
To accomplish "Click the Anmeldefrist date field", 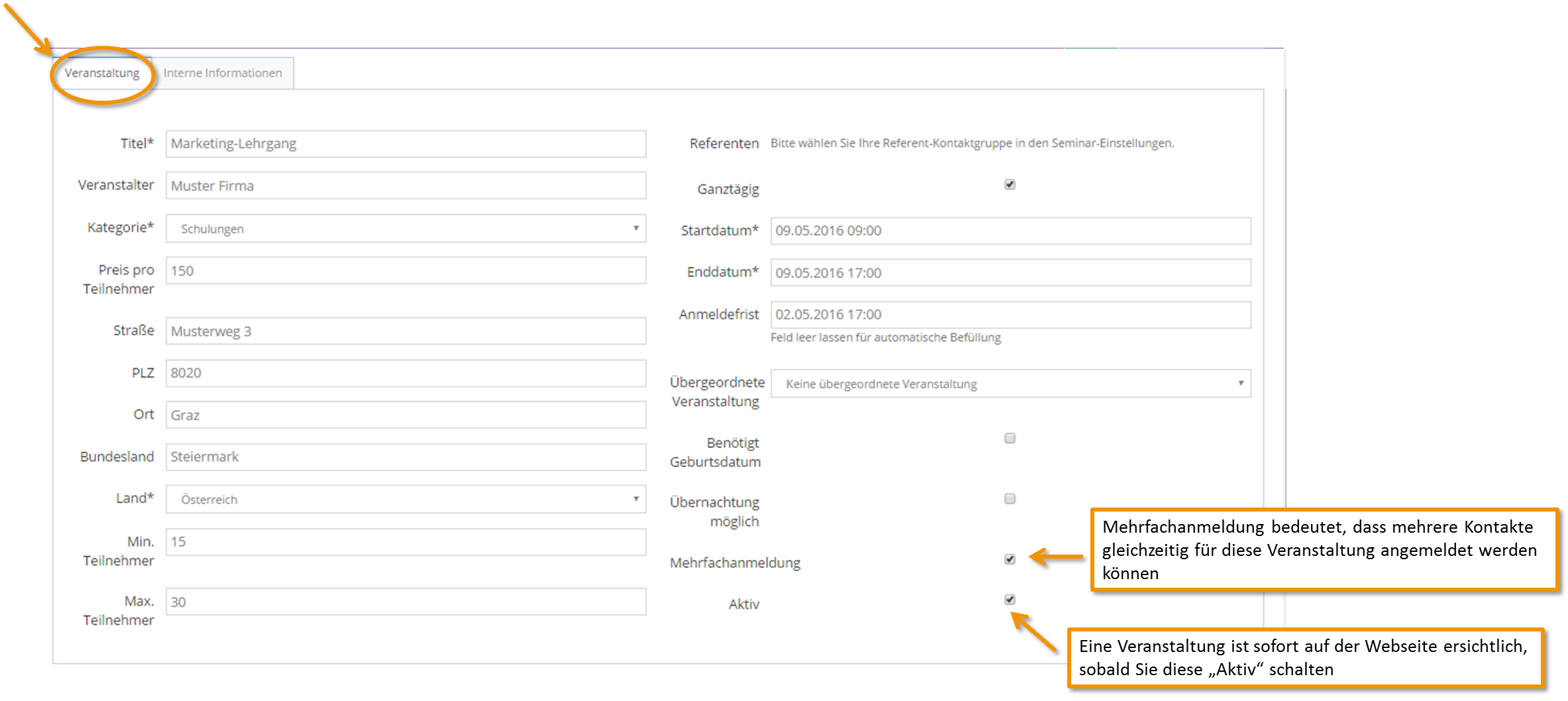I will (x=1010, y=315).
